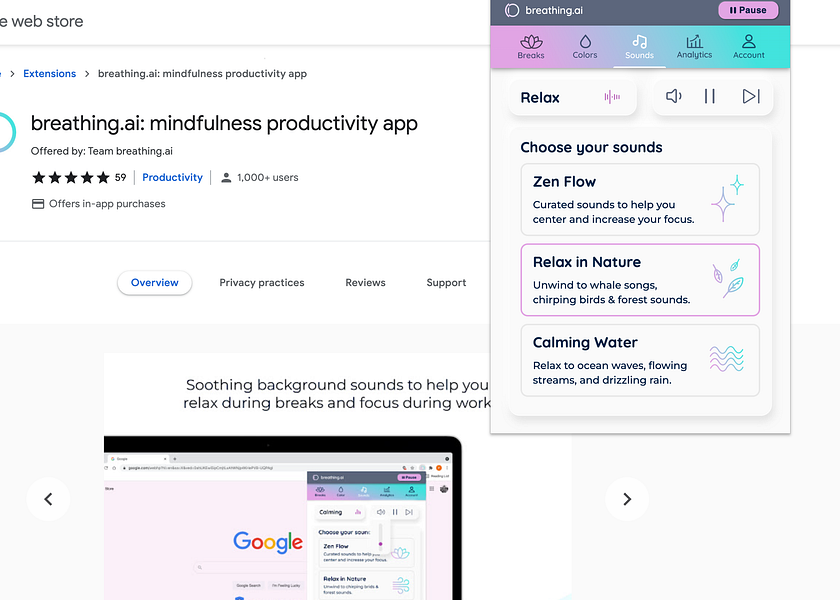Click the breadcrumb chevron before Extensions
This screenshot has width=840, height=600.
click(12, 74)
